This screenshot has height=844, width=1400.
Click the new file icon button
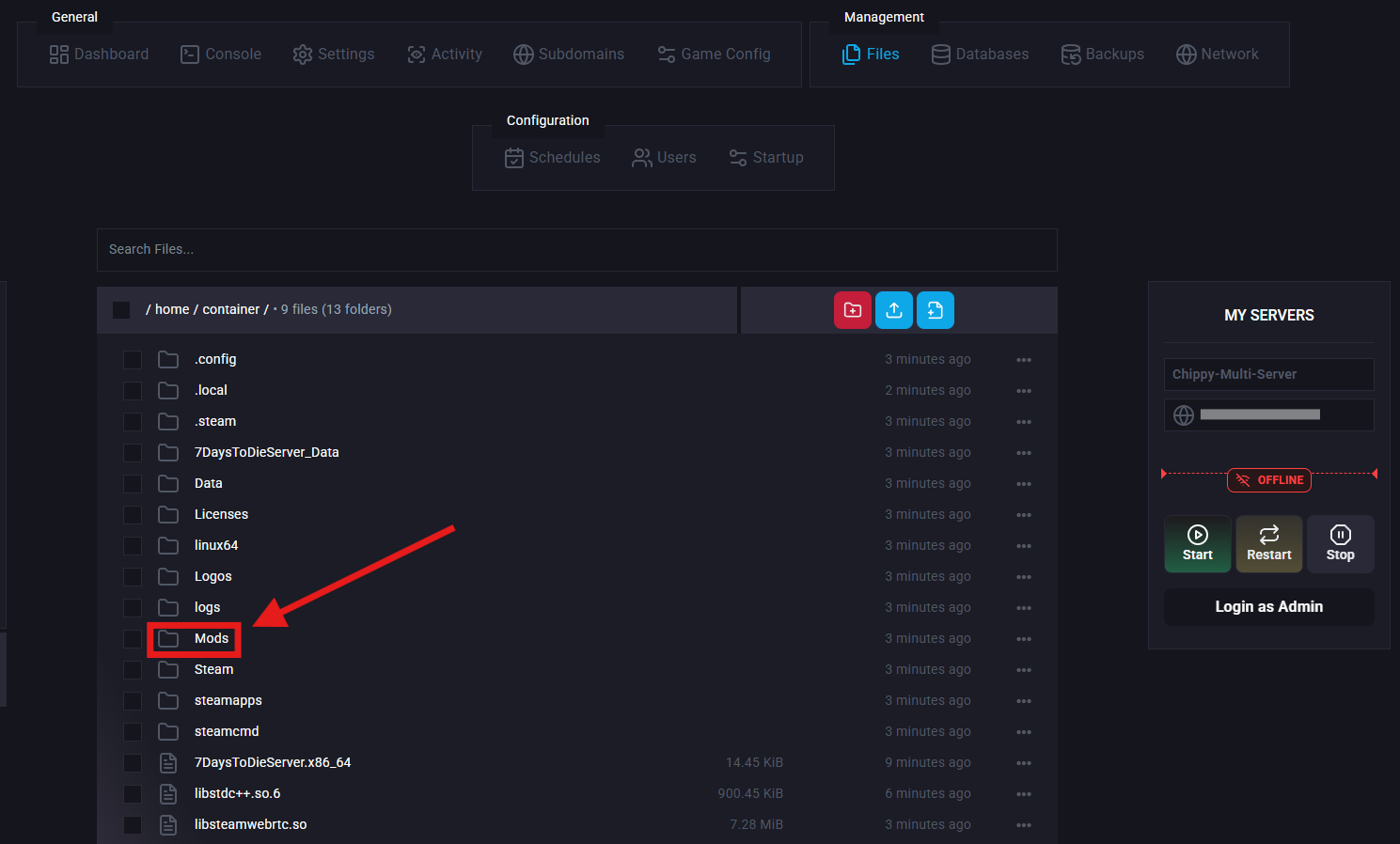(x=936, y=310)
